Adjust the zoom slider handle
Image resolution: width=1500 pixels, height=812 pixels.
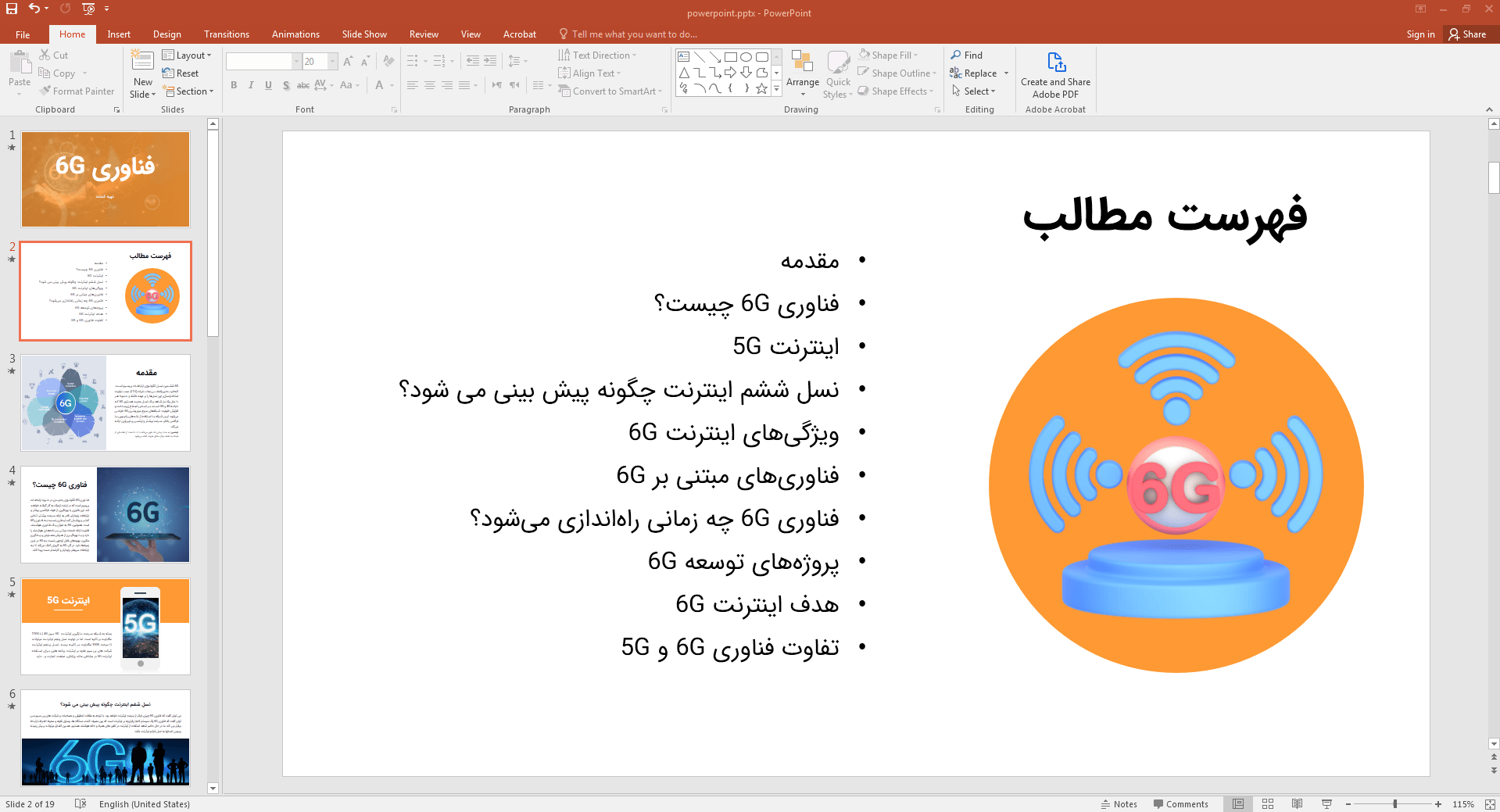[x=1395, y=803]
